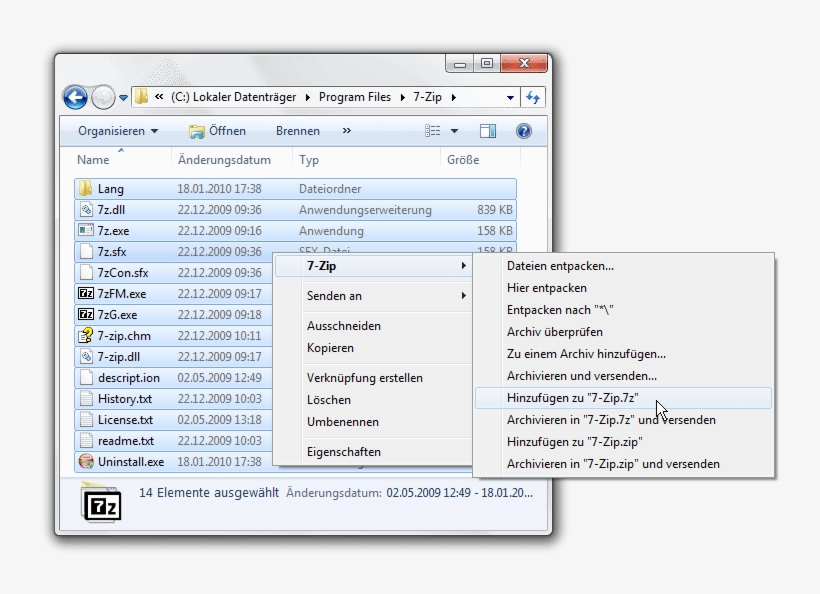
Task: Expand the arrow after Program Files
Action: tap(402, 97)
